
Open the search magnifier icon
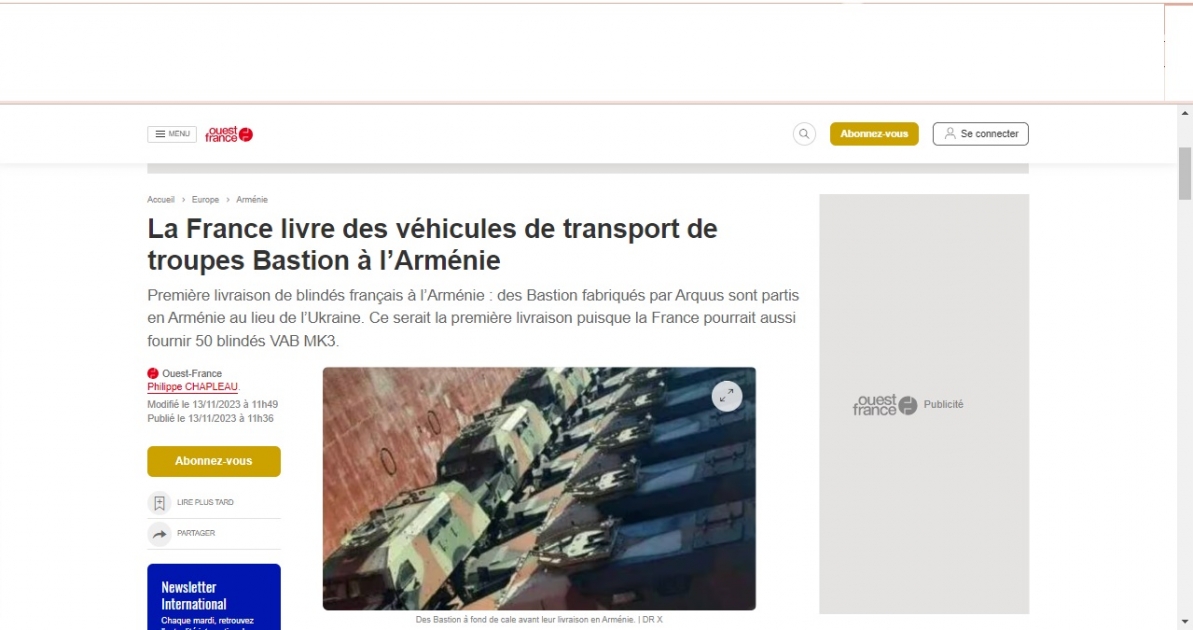pos(804,134)
